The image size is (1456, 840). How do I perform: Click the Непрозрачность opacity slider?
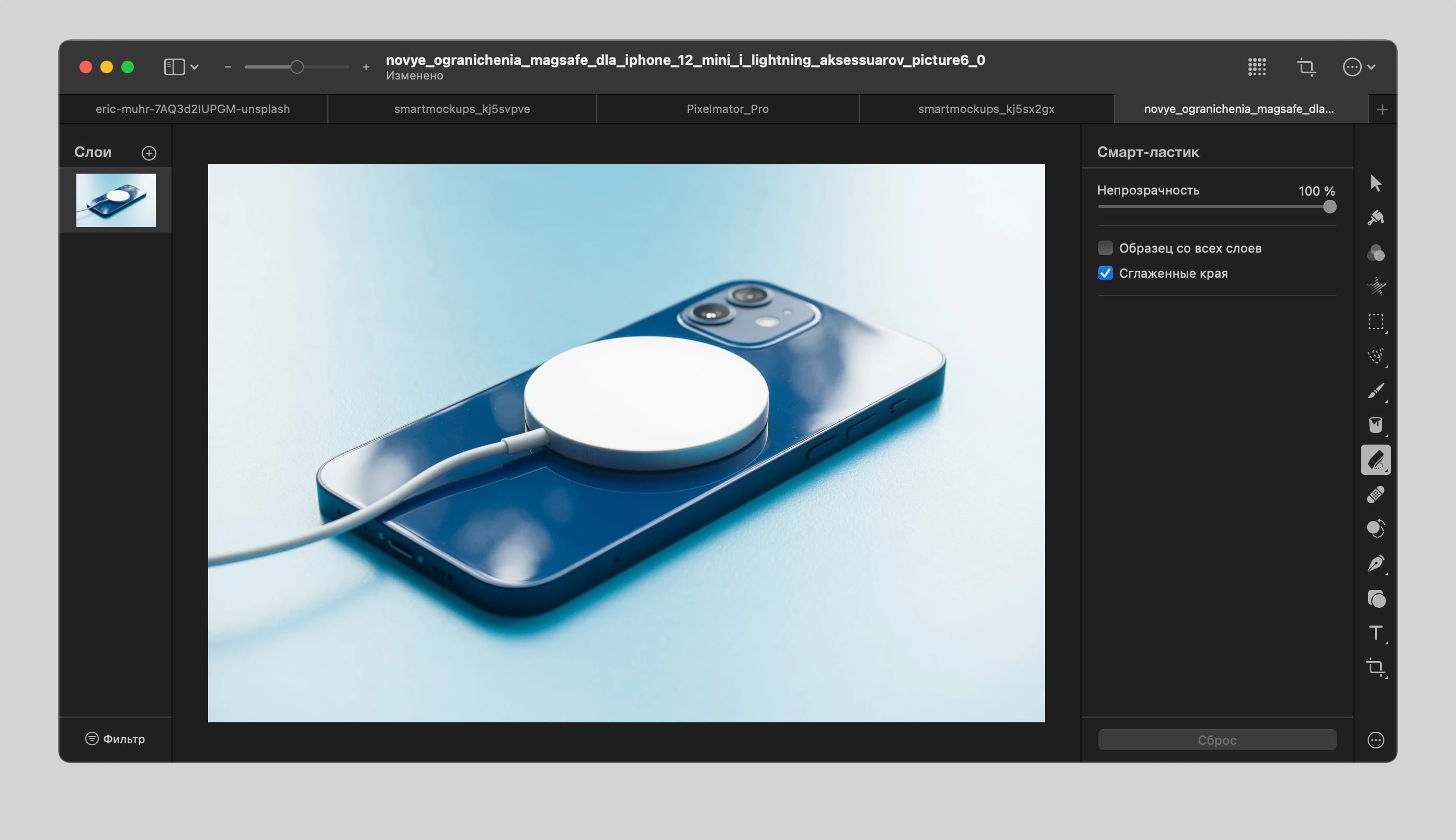click(1216, 207)
